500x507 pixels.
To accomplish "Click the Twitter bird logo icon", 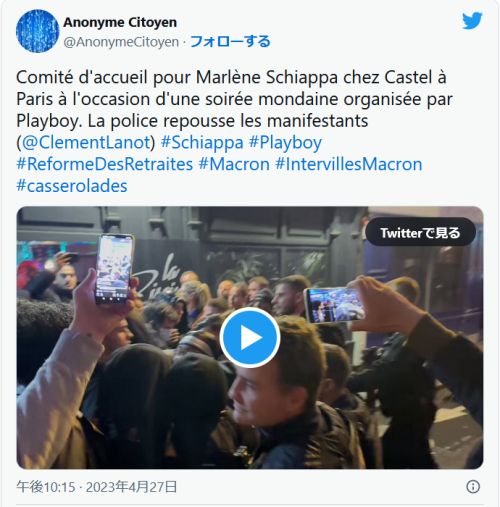I will coord(472,21).
